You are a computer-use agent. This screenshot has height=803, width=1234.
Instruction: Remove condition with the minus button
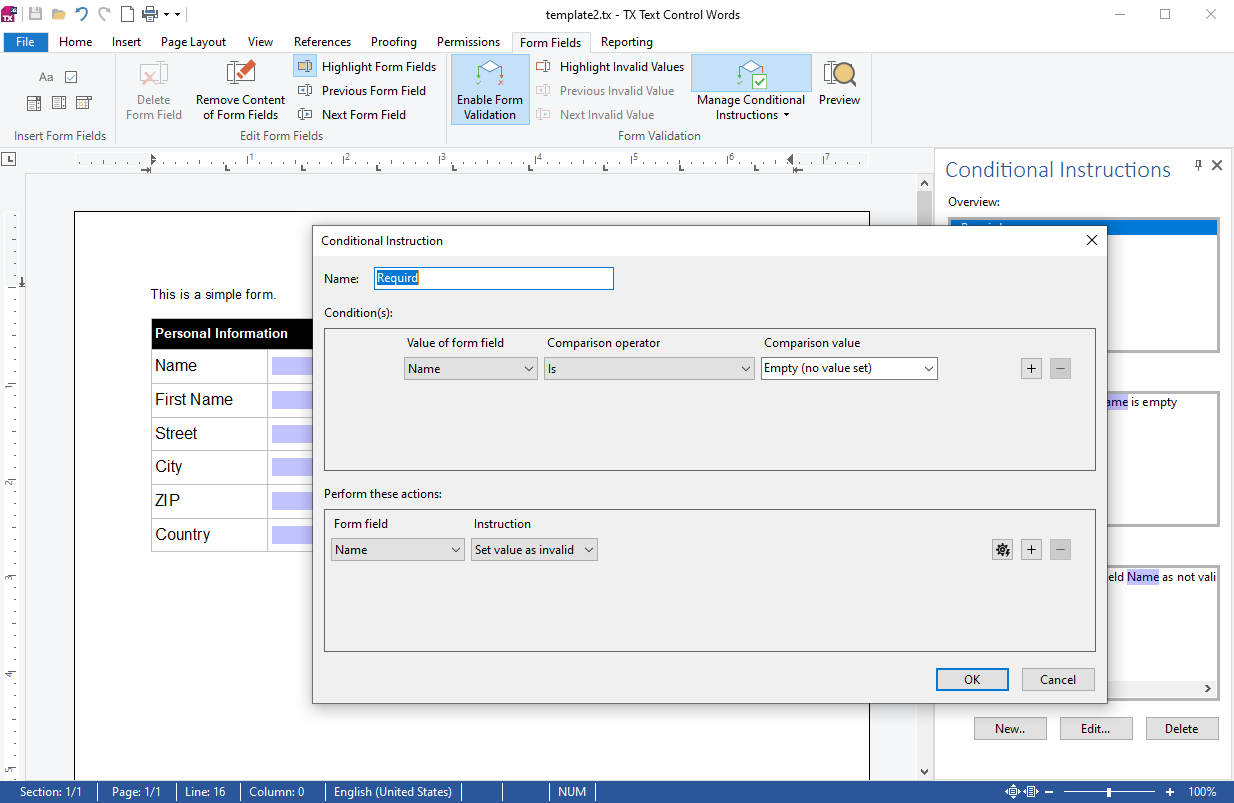pyautogui.click(x=1061, y=368)
